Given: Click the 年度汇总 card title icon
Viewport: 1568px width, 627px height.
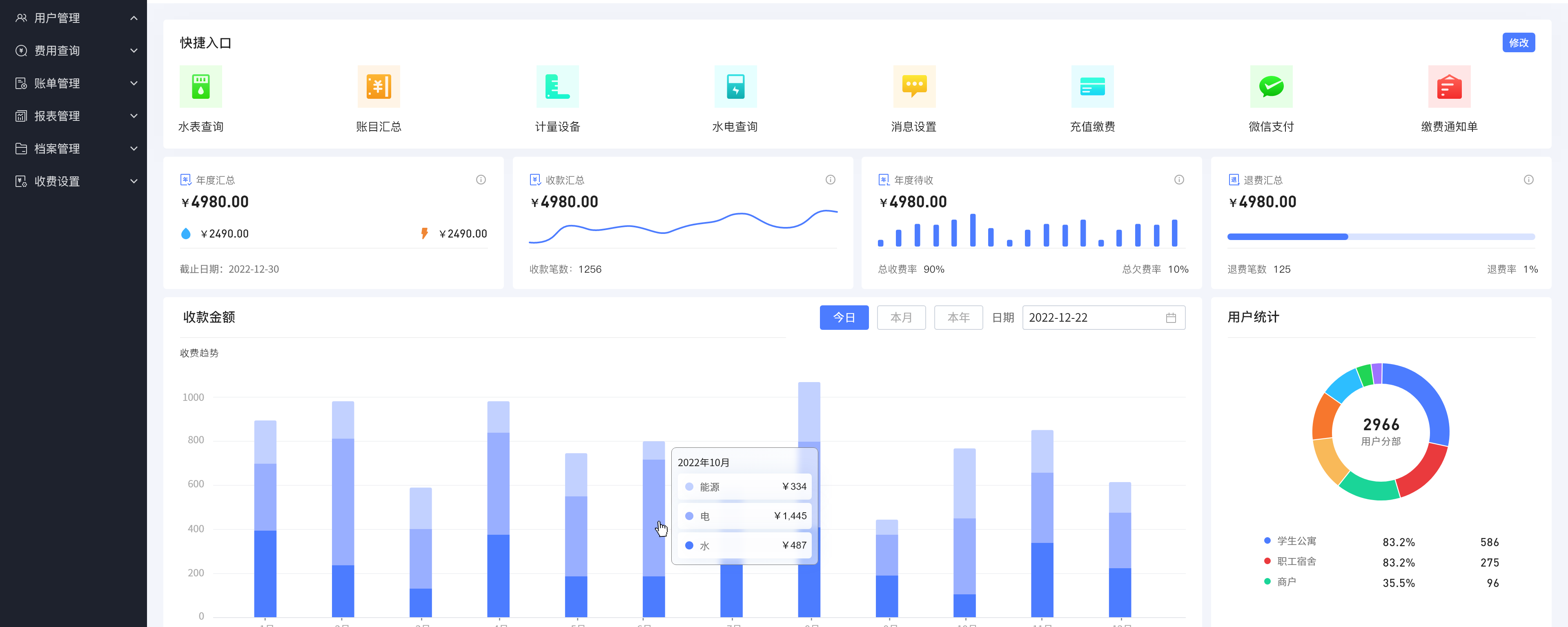Looking at the screenshot, I should pos(186,180).
